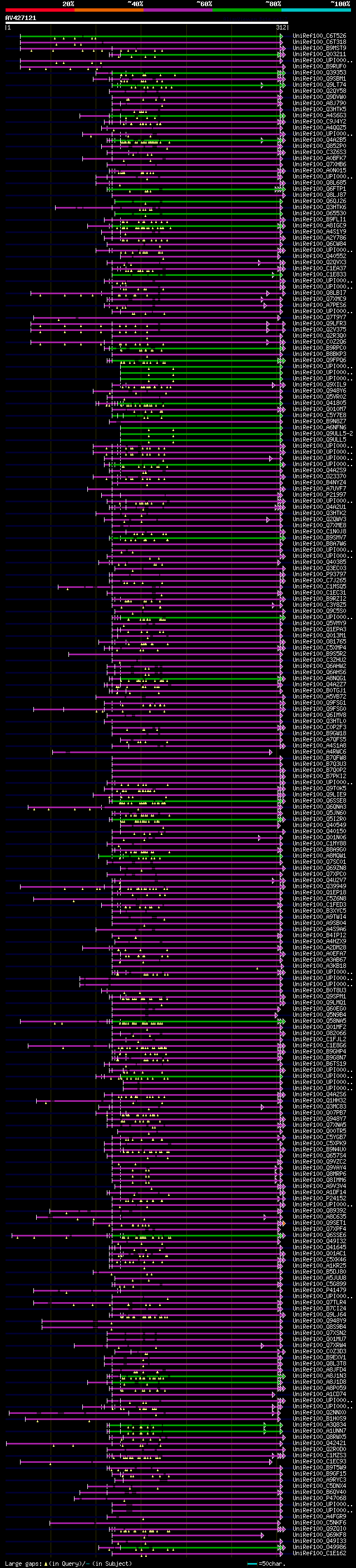The height and width of the screenshot is (1568, 356).
Task: Select the UniRef100_B9SMV7 label
Action: click(319, 538)
